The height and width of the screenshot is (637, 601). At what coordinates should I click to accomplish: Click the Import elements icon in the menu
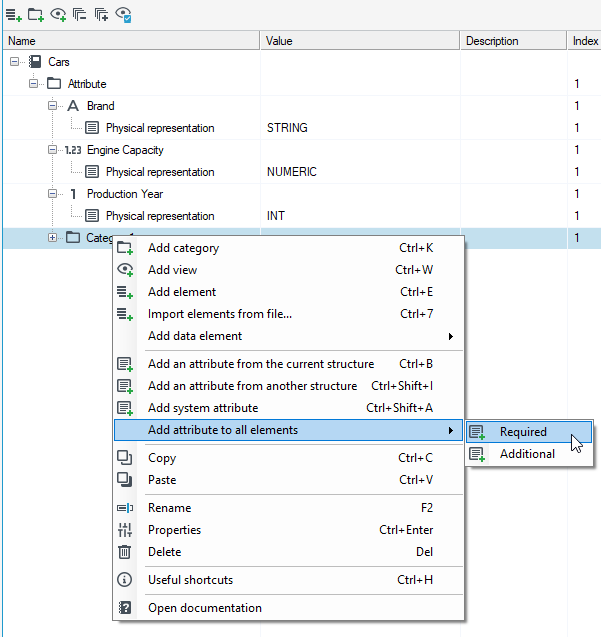click(125, 314)
